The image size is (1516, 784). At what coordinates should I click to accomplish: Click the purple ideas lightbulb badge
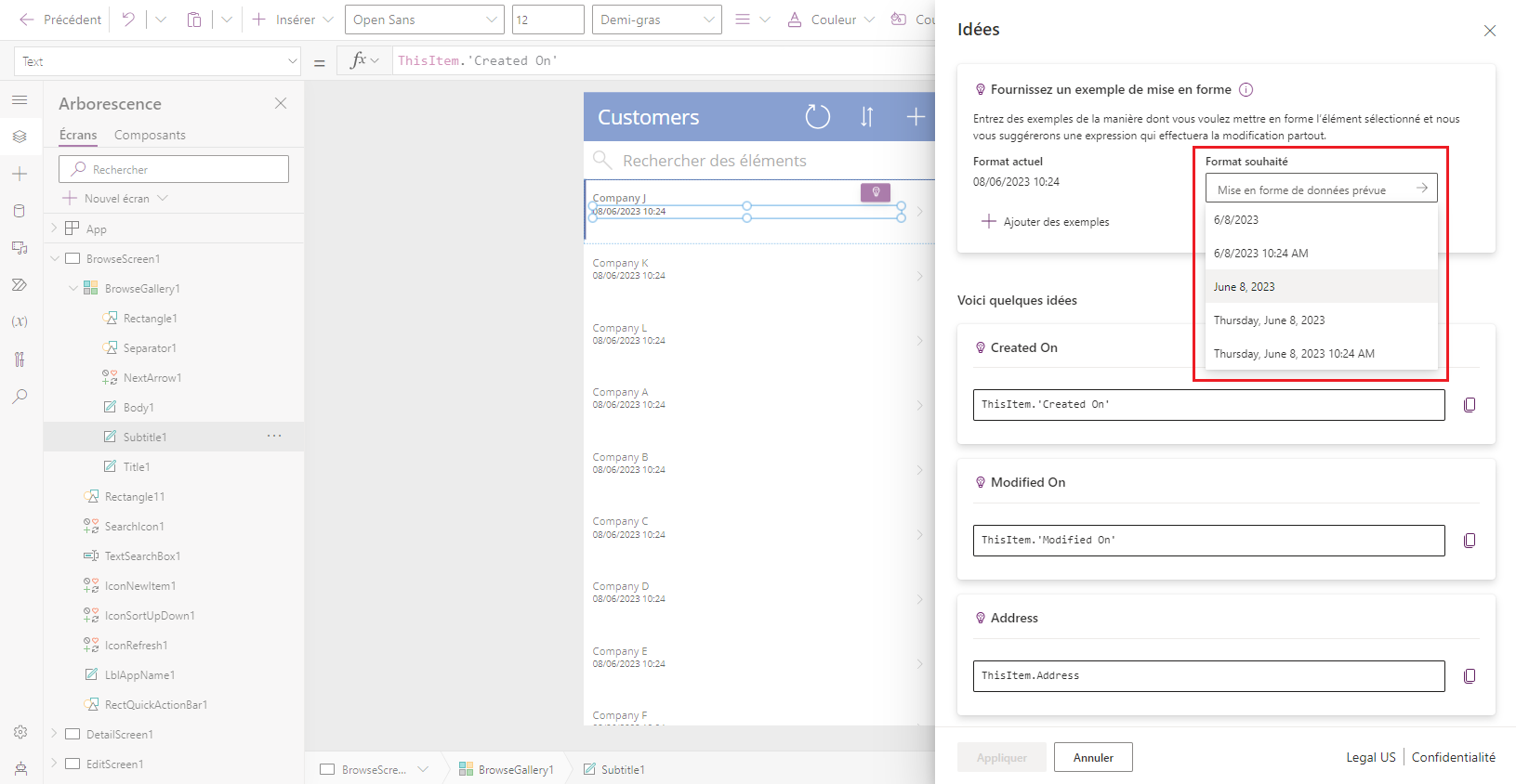(x=876, y=192)
